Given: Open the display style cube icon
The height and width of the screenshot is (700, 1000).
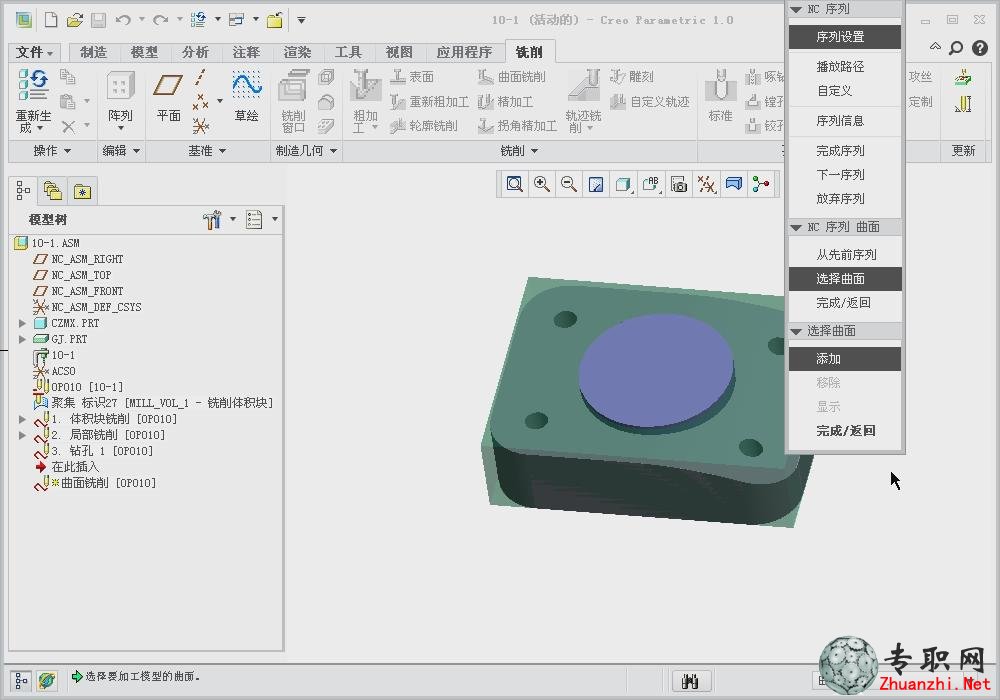Looking at the screenshot, I should click(623, 185).
